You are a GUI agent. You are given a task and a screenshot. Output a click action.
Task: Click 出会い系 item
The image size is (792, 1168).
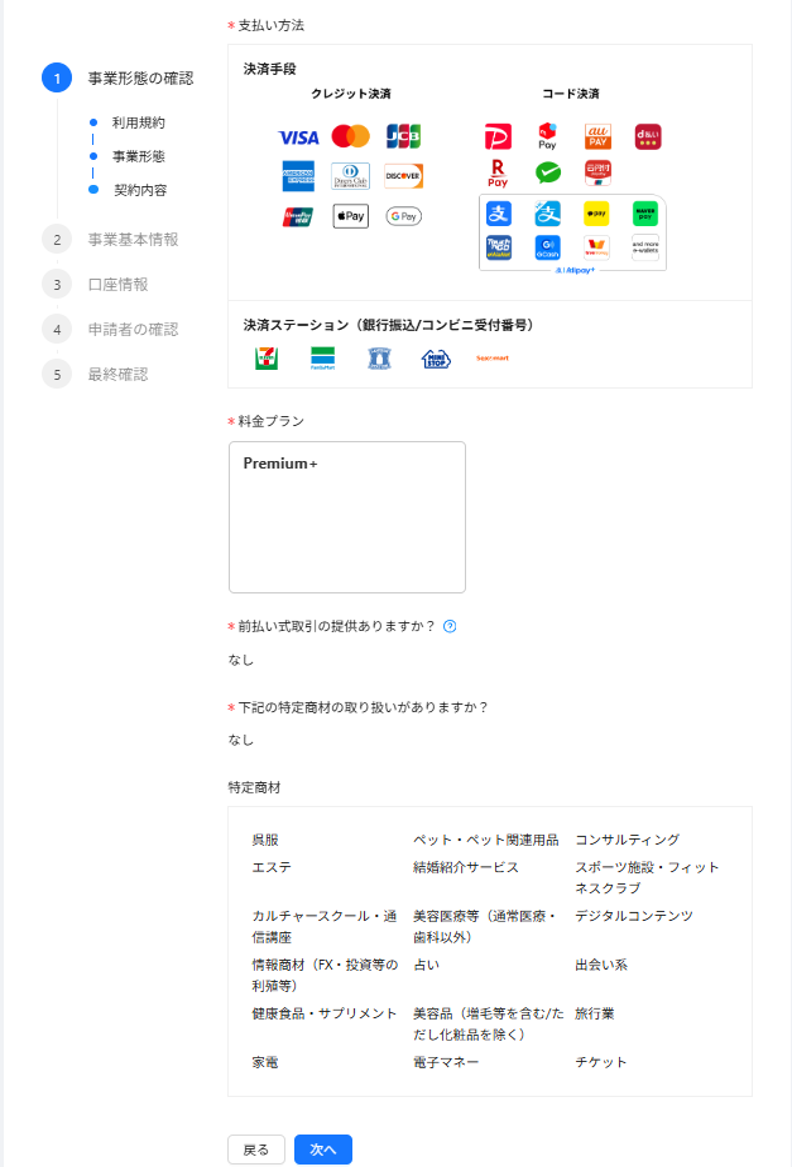[x=601, y=965]
